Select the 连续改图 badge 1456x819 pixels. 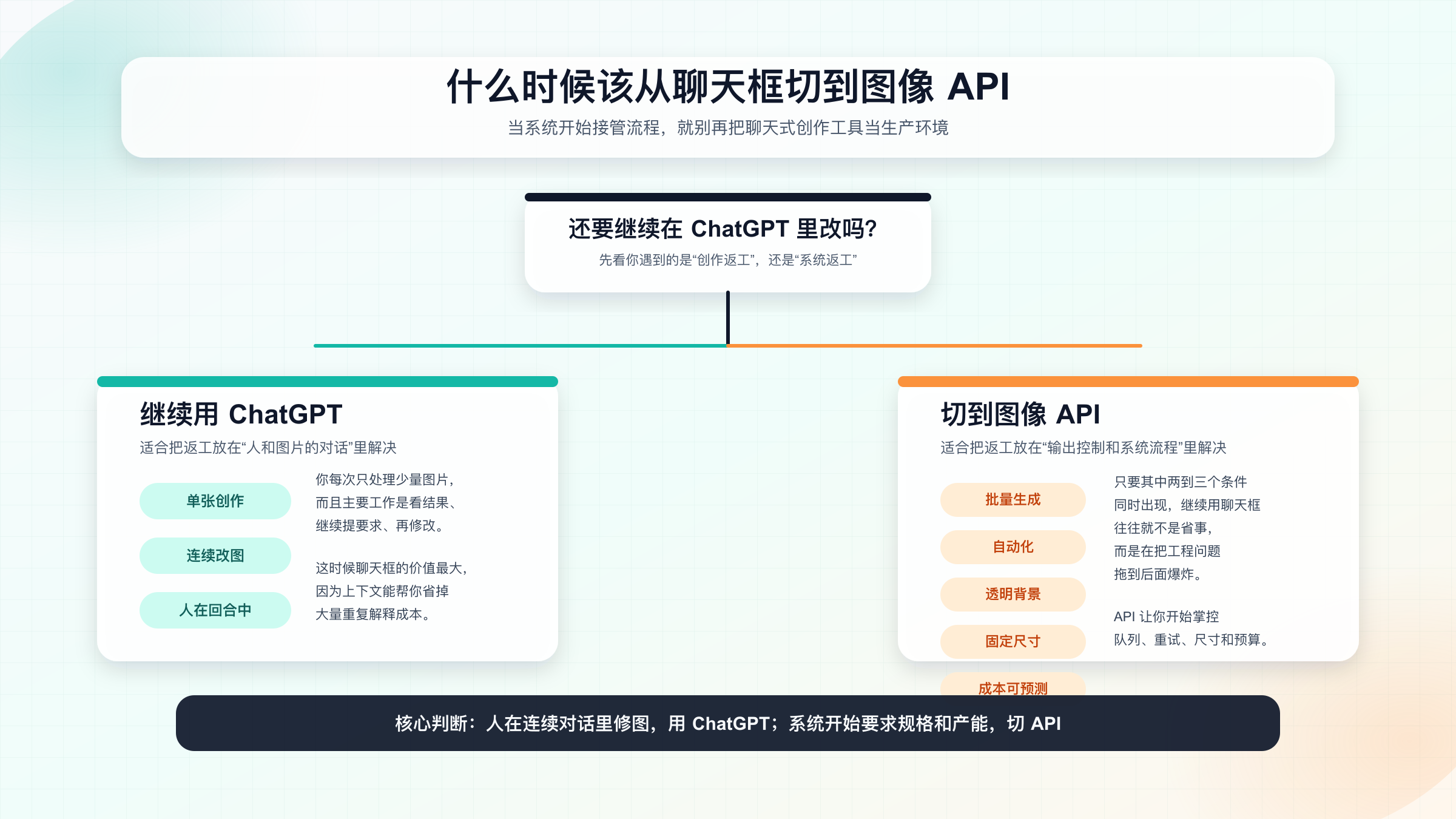pyautogui.click(x=215, y=555)
